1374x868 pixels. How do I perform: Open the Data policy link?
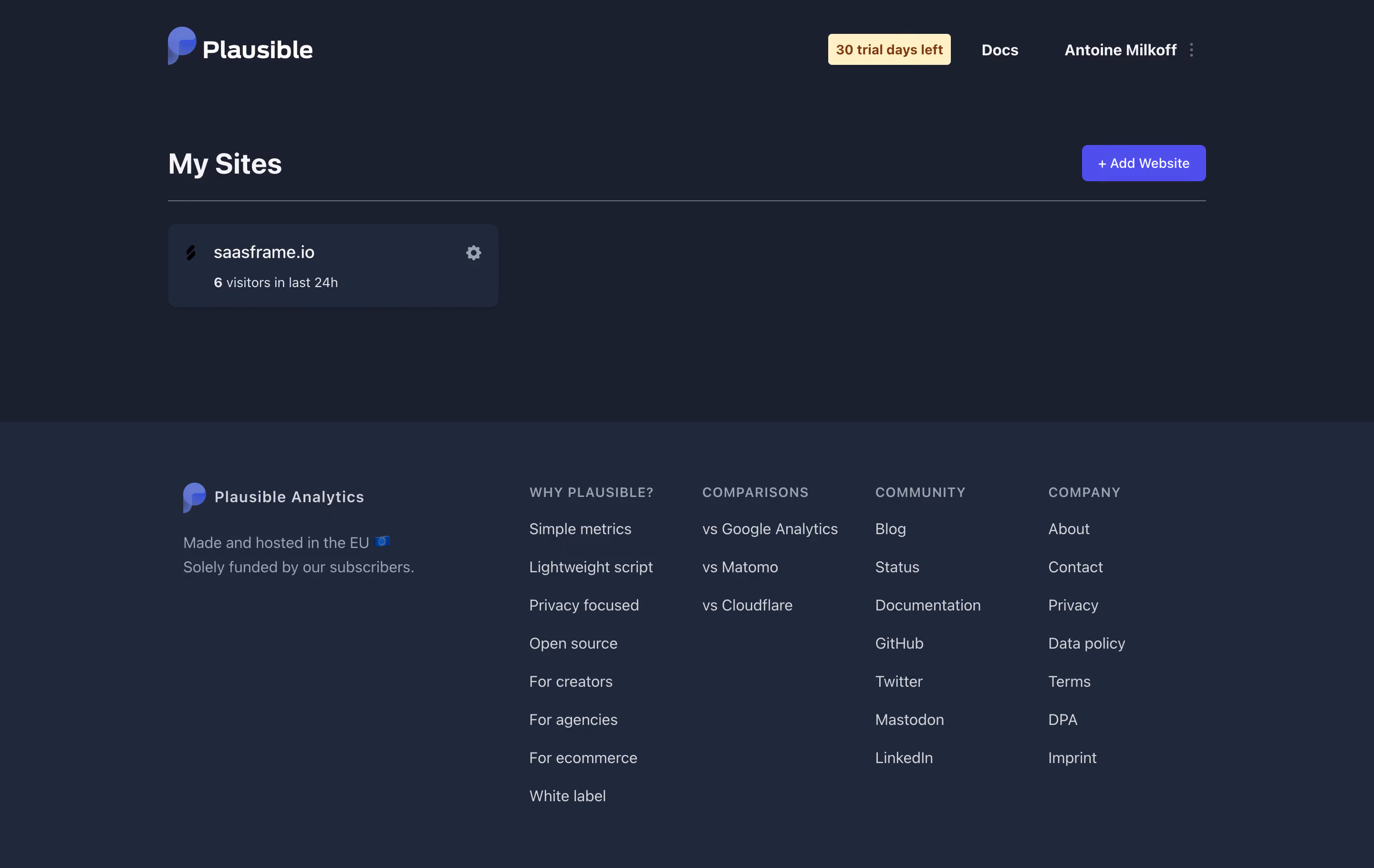tap(1086, 643)
